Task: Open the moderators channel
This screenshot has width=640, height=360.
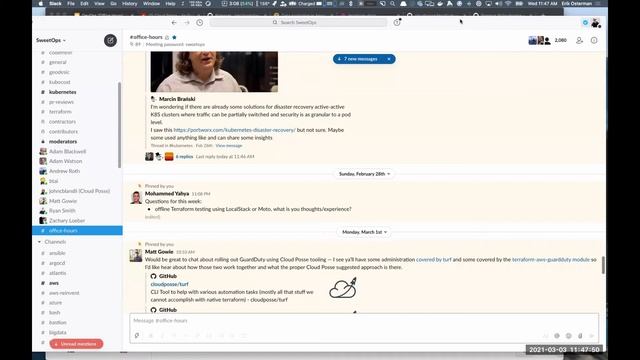Action: (63, 142)
